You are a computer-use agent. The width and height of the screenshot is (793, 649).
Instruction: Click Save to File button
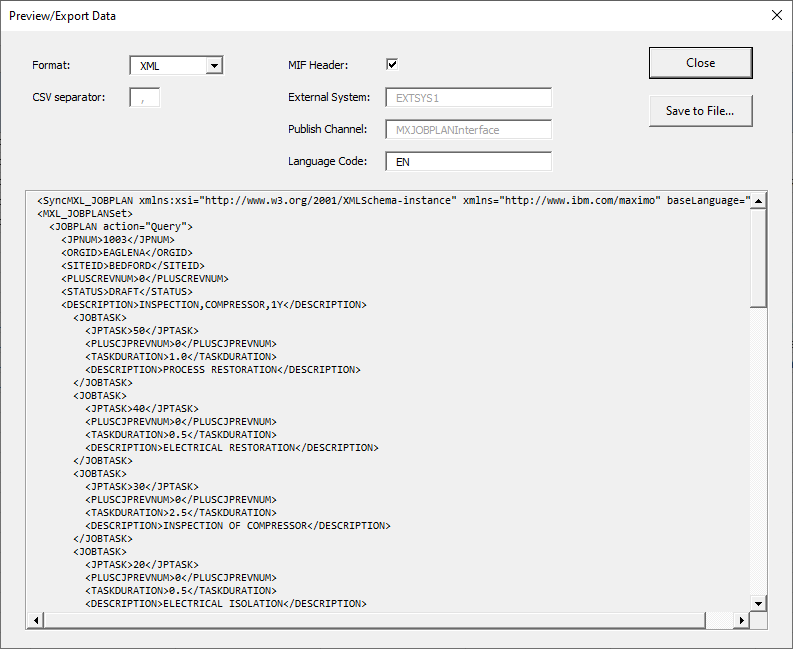[700, 111]
